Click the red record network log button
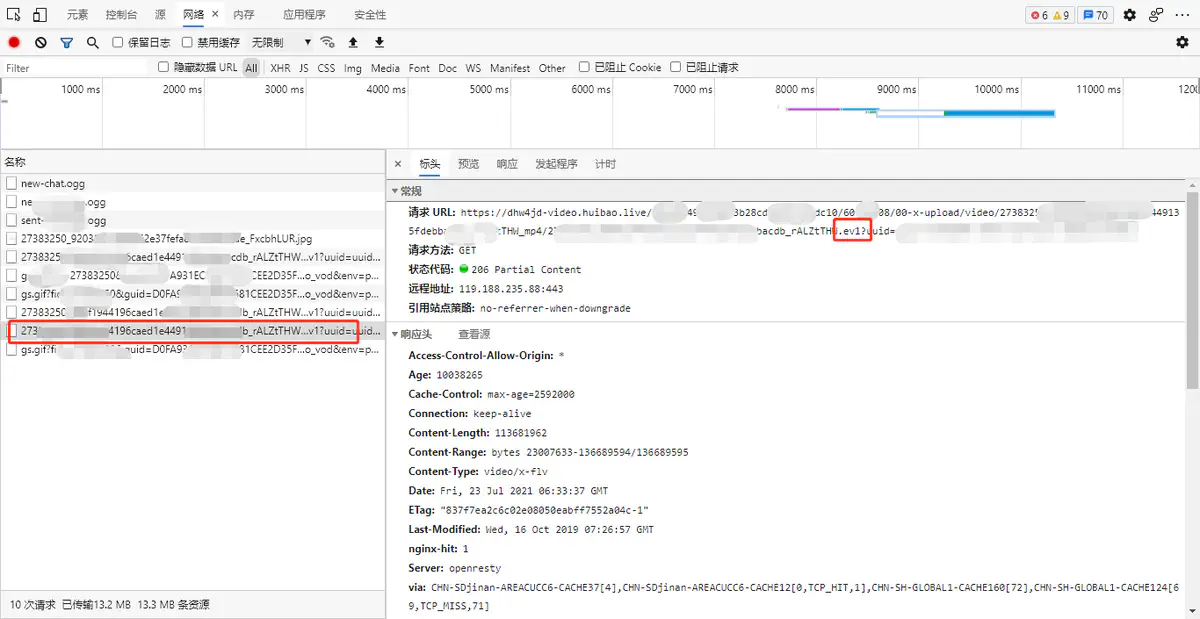1200x619 pixels. coord(14,43)
